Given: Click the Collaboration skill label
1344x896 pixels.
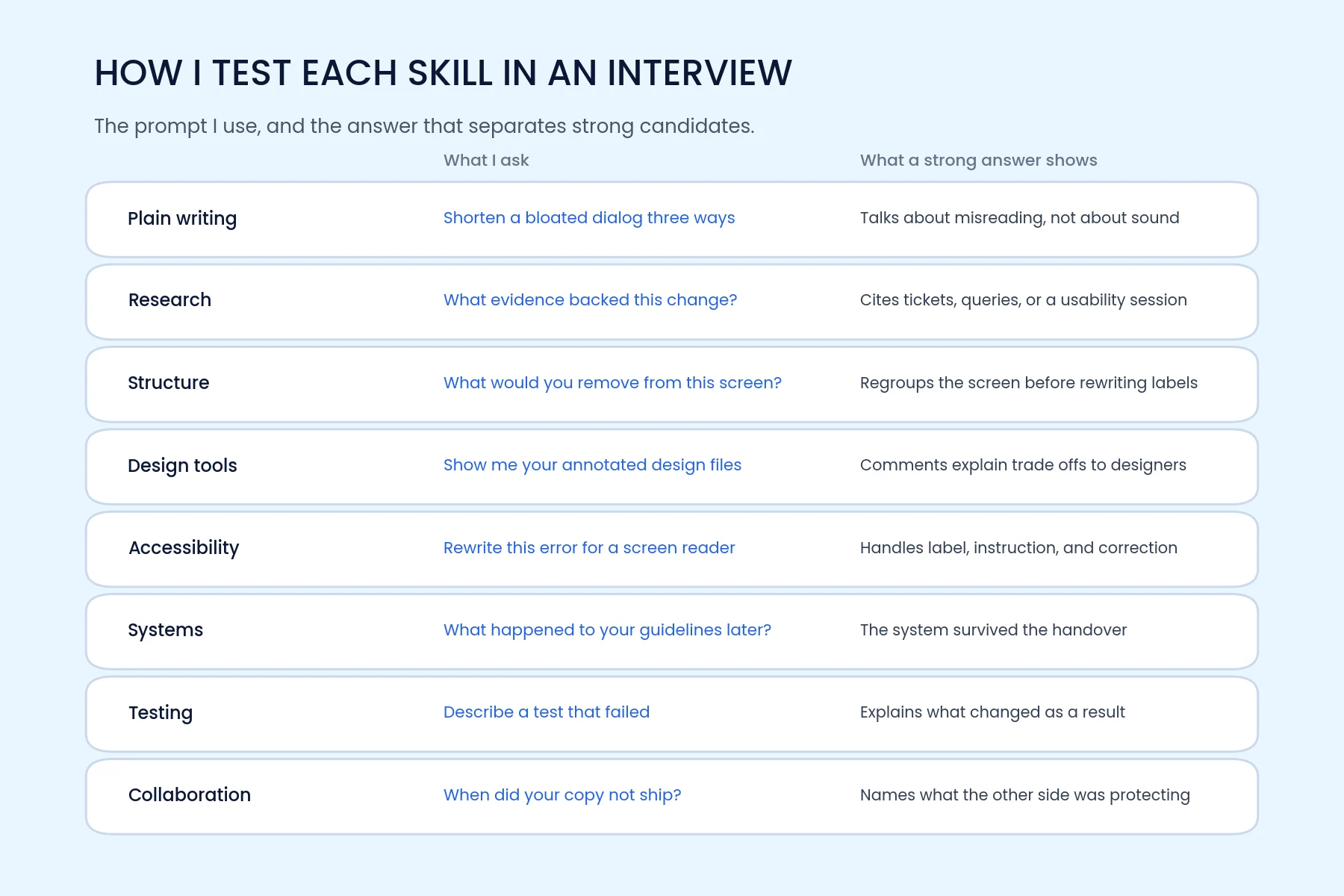Looking at the screenshot, I should point(190,795).
